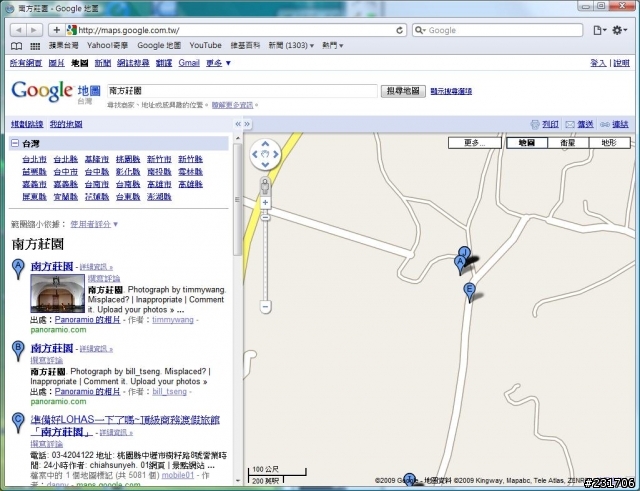Image resolution: width=640 pixels, height=491 pixels.
Task: Pan the map right
Action: point(276,154)
